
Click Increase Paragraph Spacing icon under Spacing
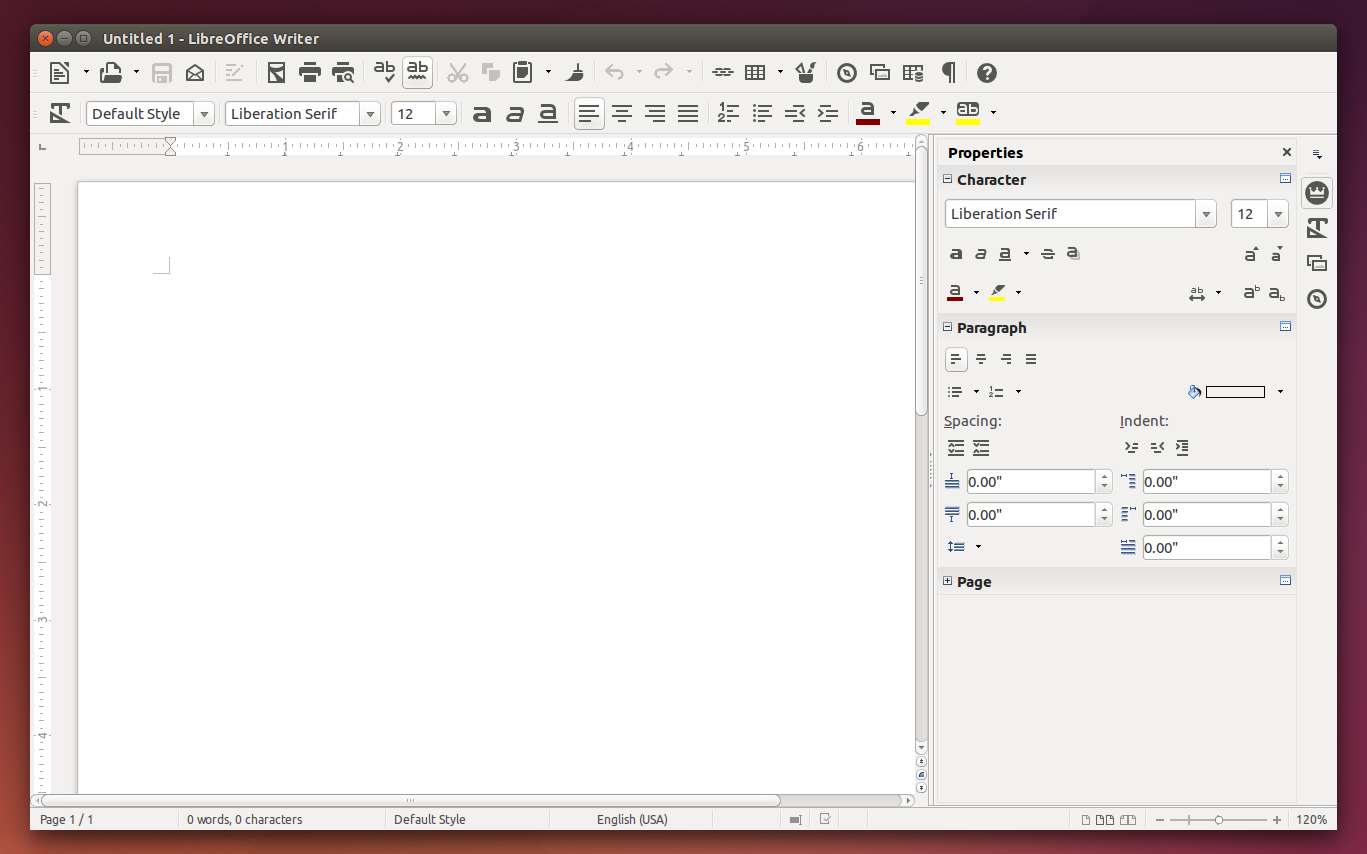click(x=956, y=448)
